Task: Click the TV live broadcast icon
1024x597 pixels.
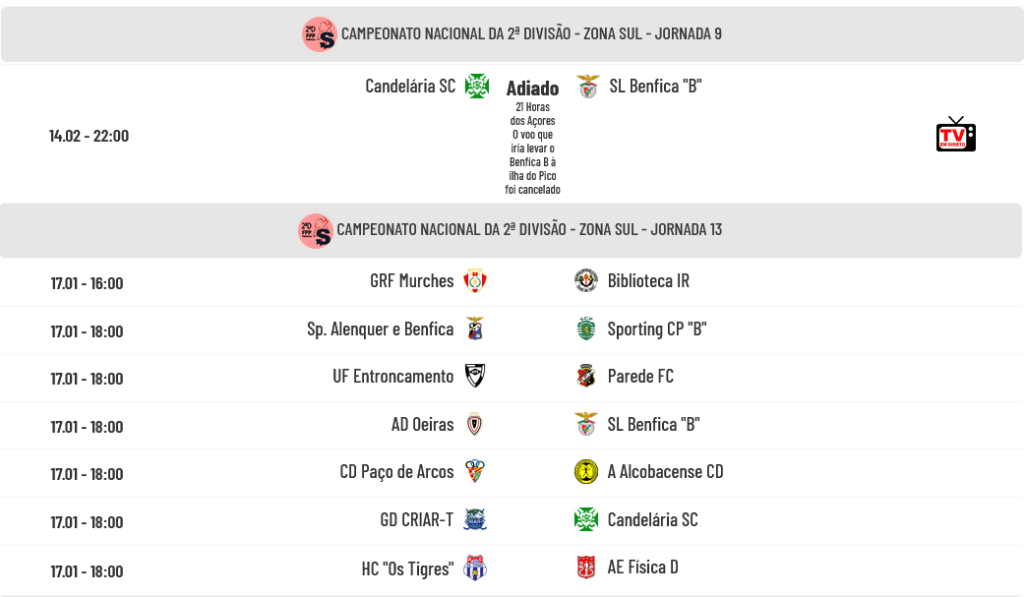Action: [x=955, y=134]
